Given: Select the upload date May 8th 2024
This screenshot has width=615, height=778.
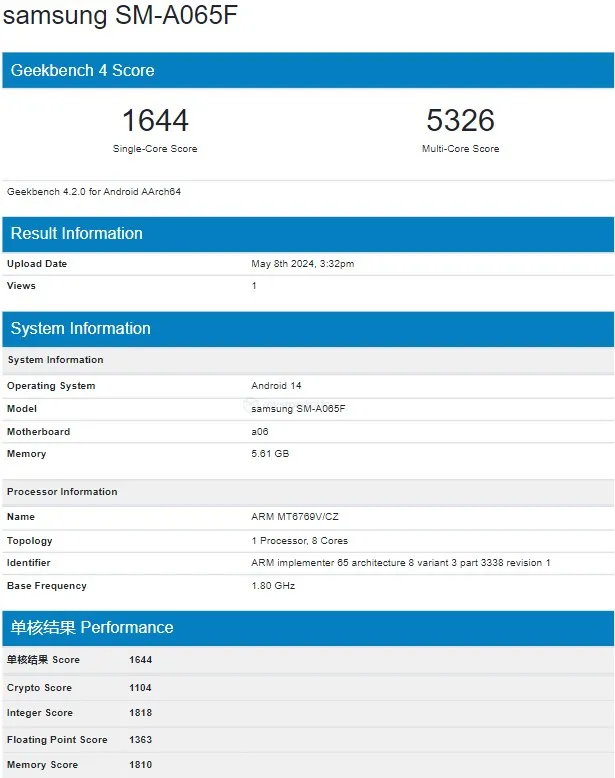Looking at the screenshot, I should point(302,264).
